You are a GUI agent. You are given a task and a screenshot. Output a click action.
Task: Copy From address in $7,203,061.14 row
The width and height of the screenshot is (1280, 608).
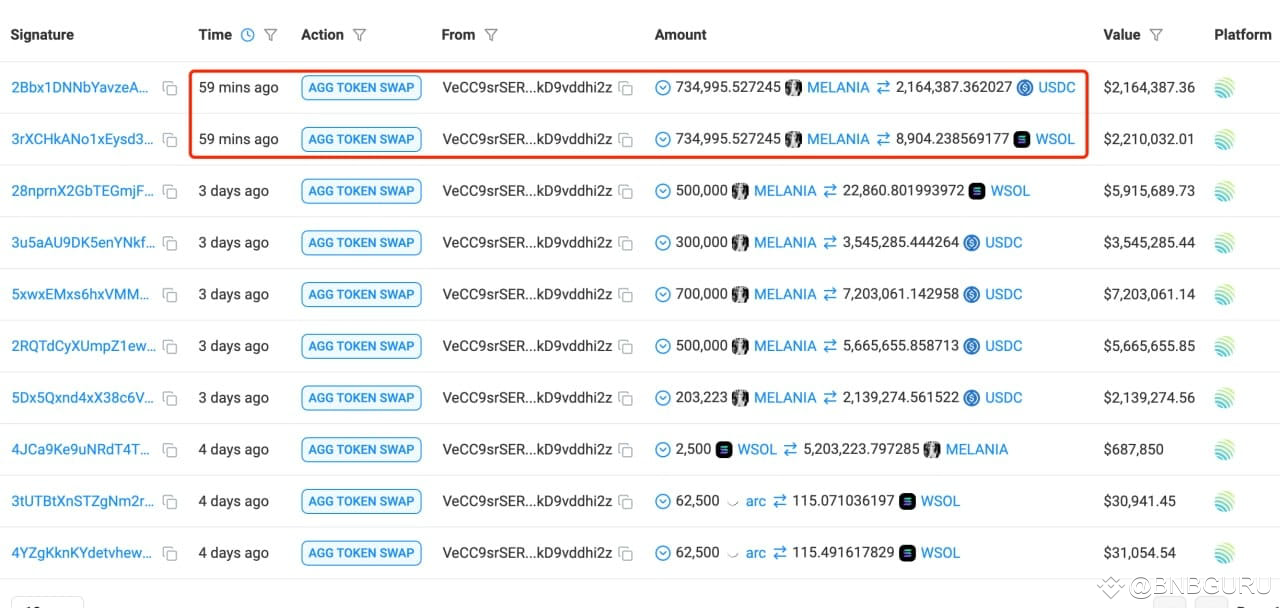[x=625, y=295]
